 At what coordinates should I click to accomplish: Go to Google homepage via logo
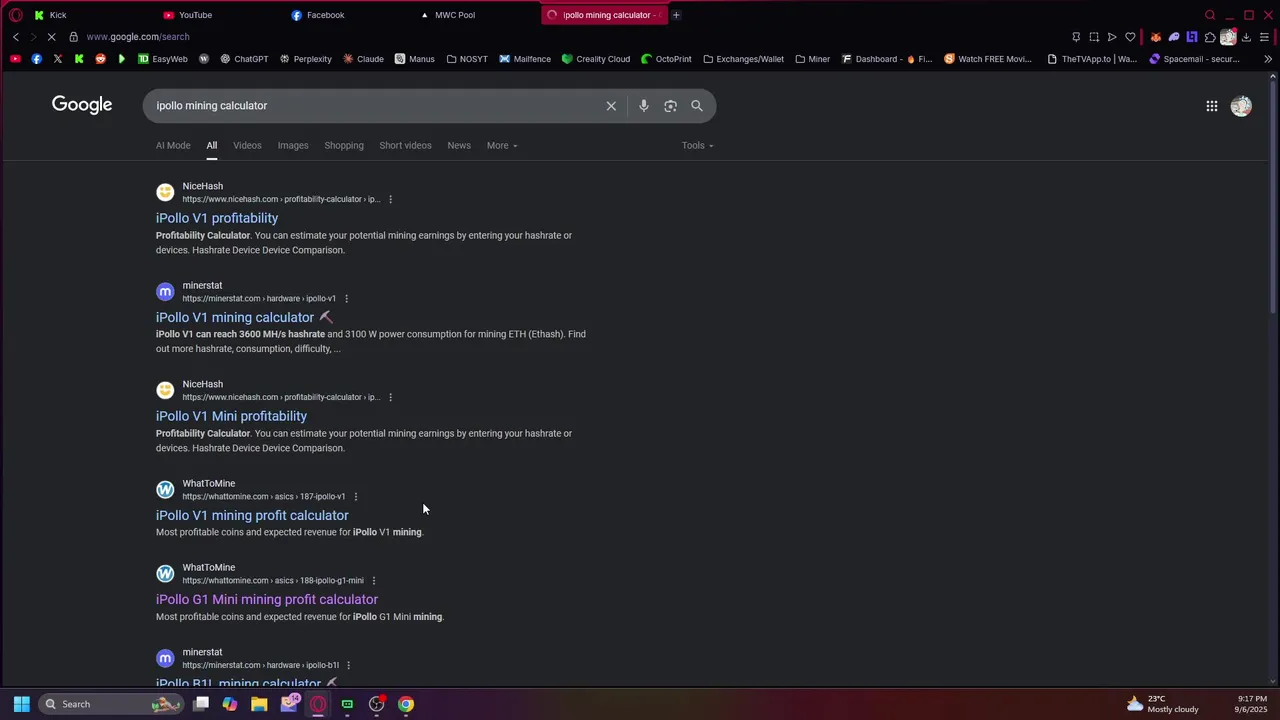tap(82, 105)
